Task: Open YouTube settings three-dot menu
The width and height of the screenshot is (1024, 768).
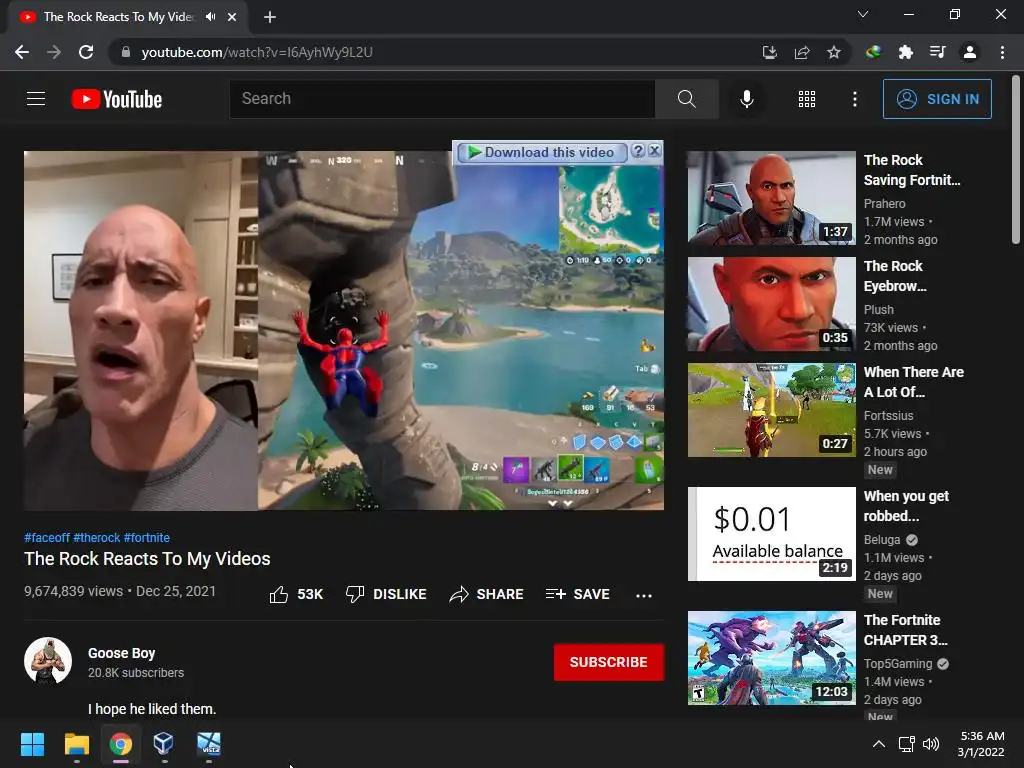Action: click(854, 99)
